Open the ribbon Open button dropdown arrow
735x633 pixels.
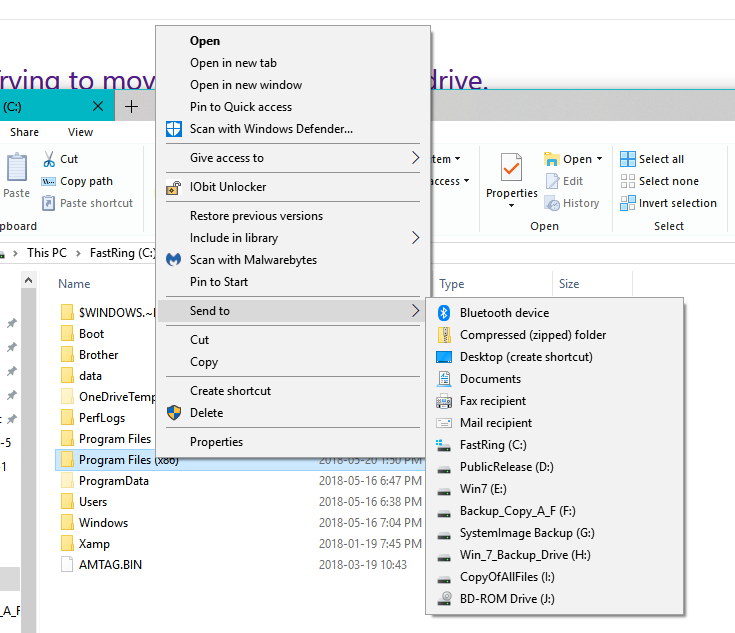coord(600,159)
